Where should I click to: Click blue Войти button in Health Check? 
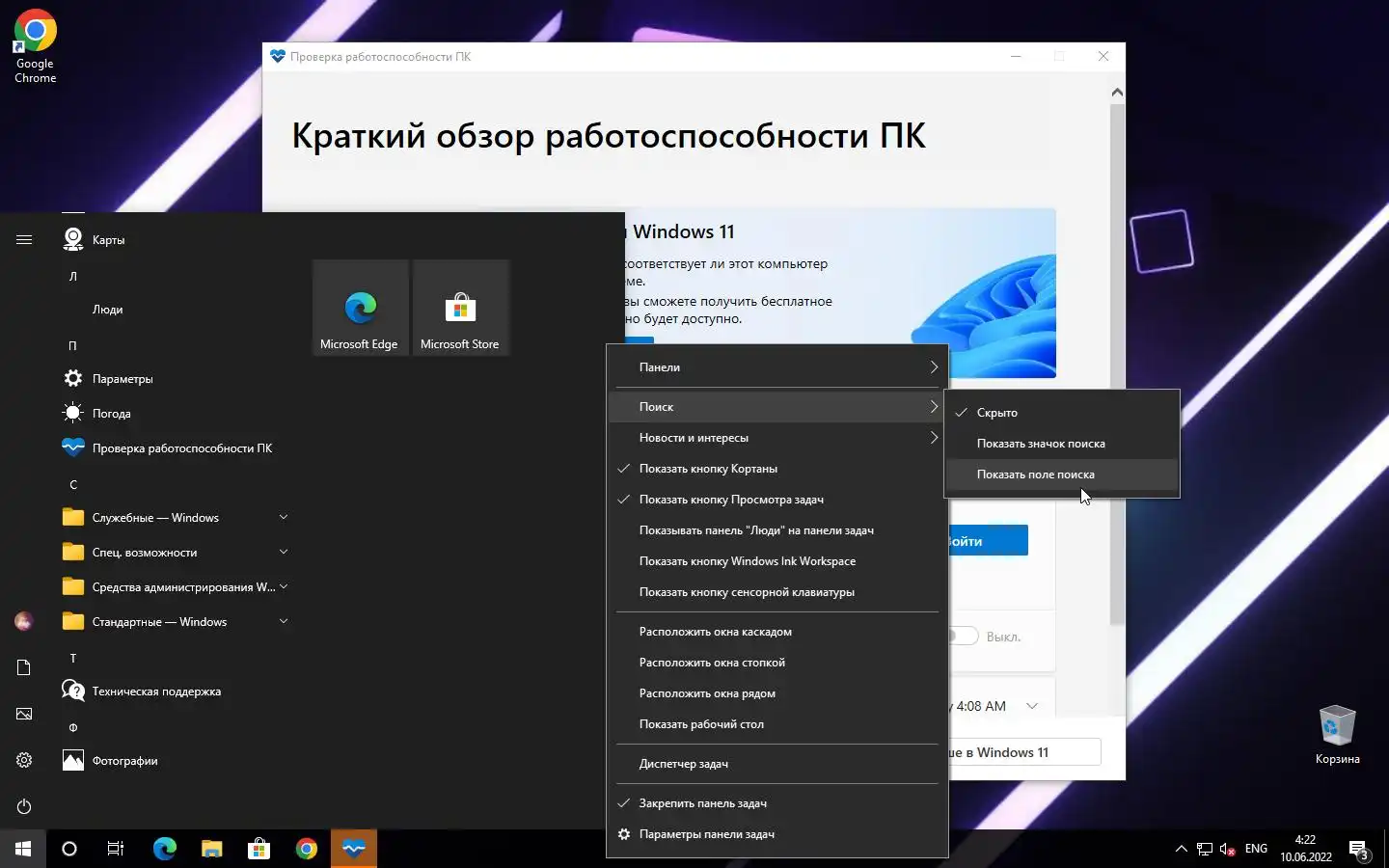coord(988,541)
